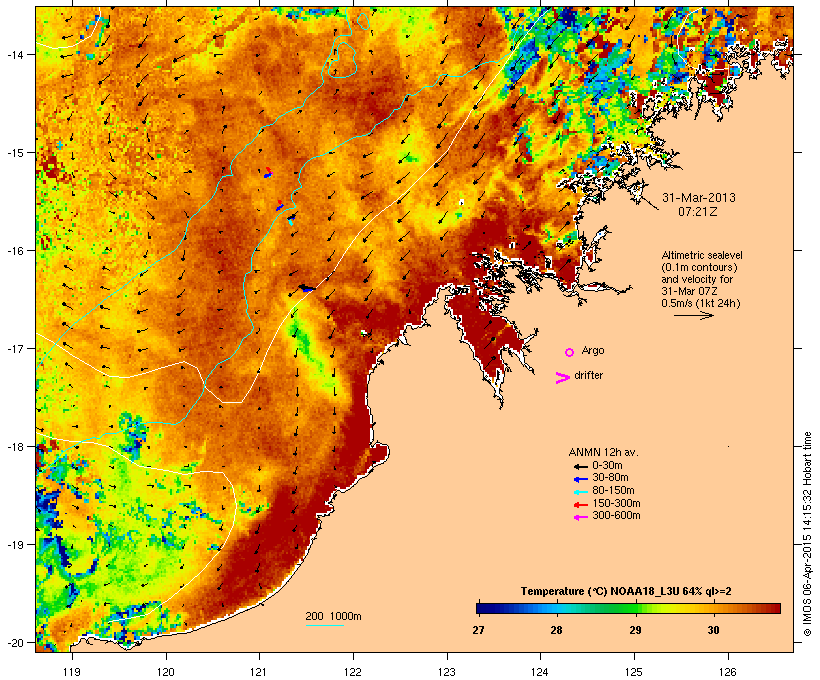Click the latitude axis label -14
The image size is (820, 680).
(14, 54)
